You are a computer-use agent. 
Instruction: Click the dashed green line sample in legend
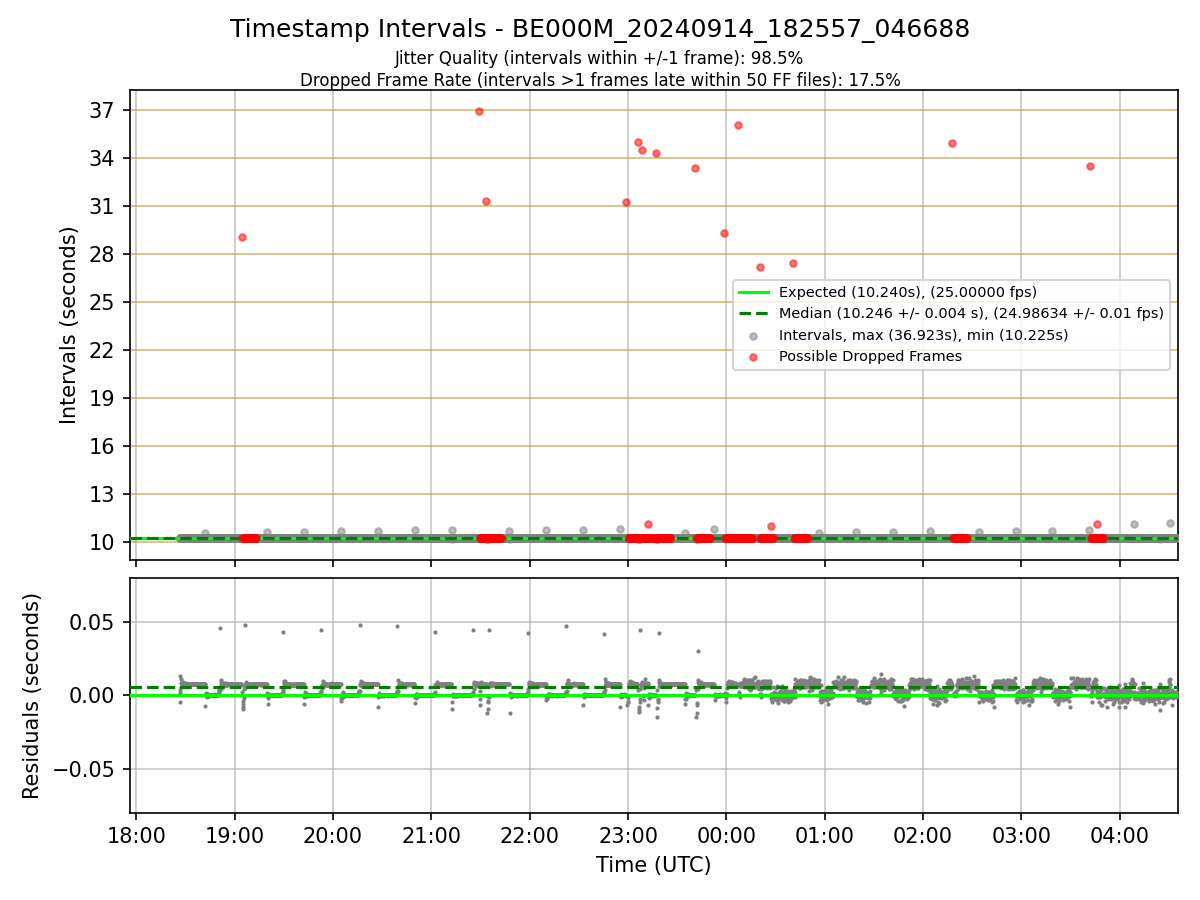pos(754,313)
